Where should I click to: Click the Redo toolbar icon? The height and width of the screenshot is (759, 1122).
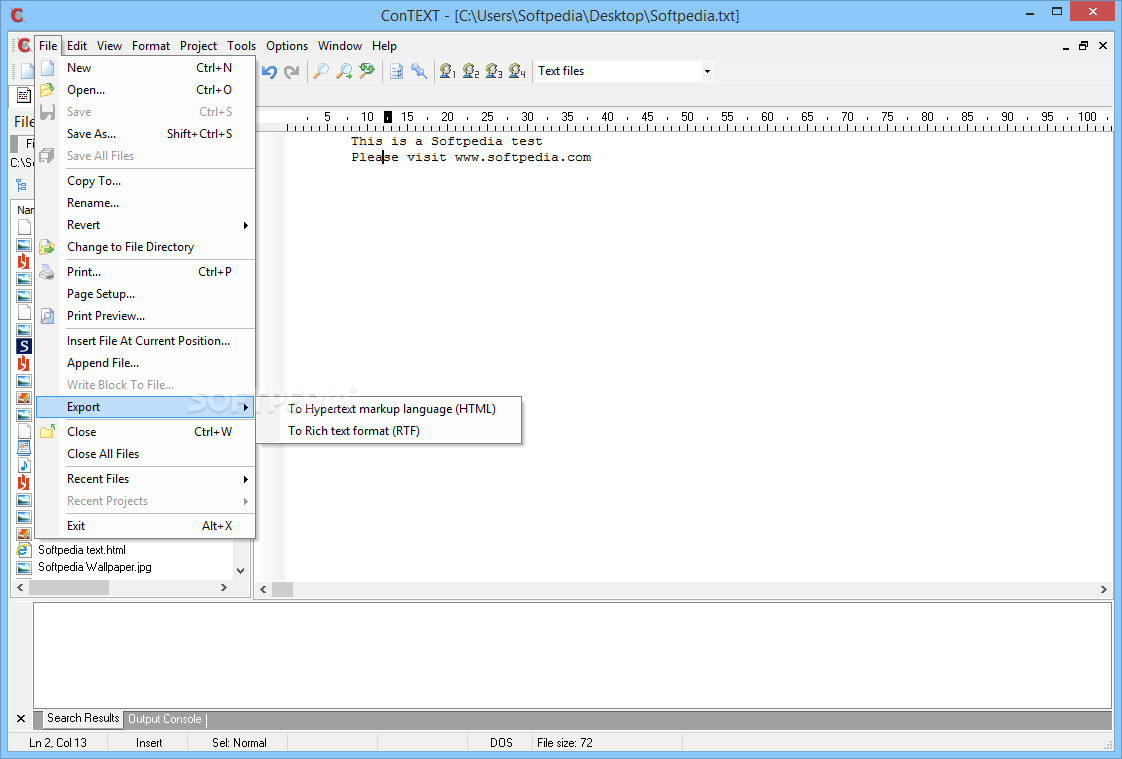coord(291,71)
